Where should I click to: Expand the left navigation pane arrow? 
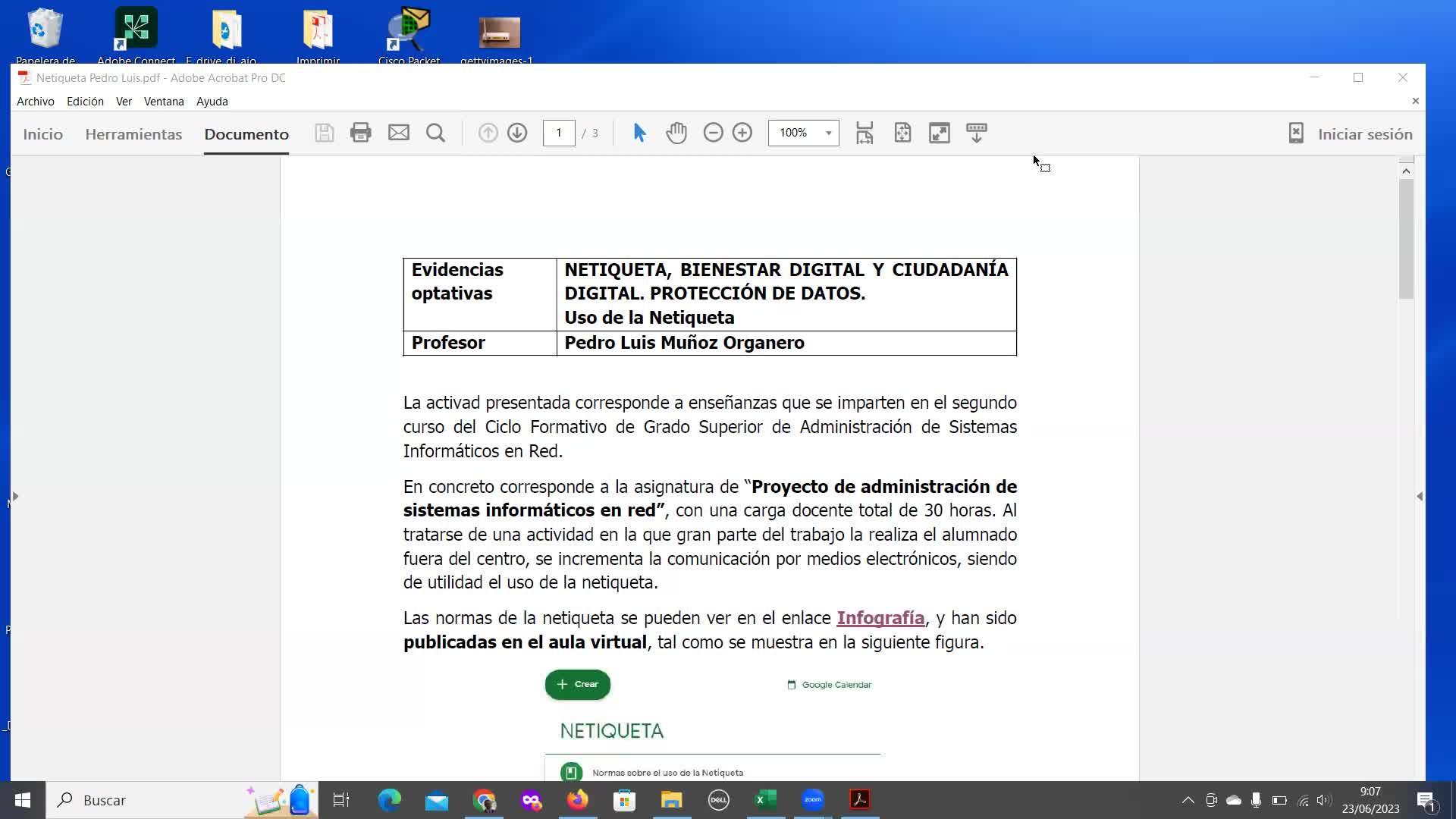(15, 496)
